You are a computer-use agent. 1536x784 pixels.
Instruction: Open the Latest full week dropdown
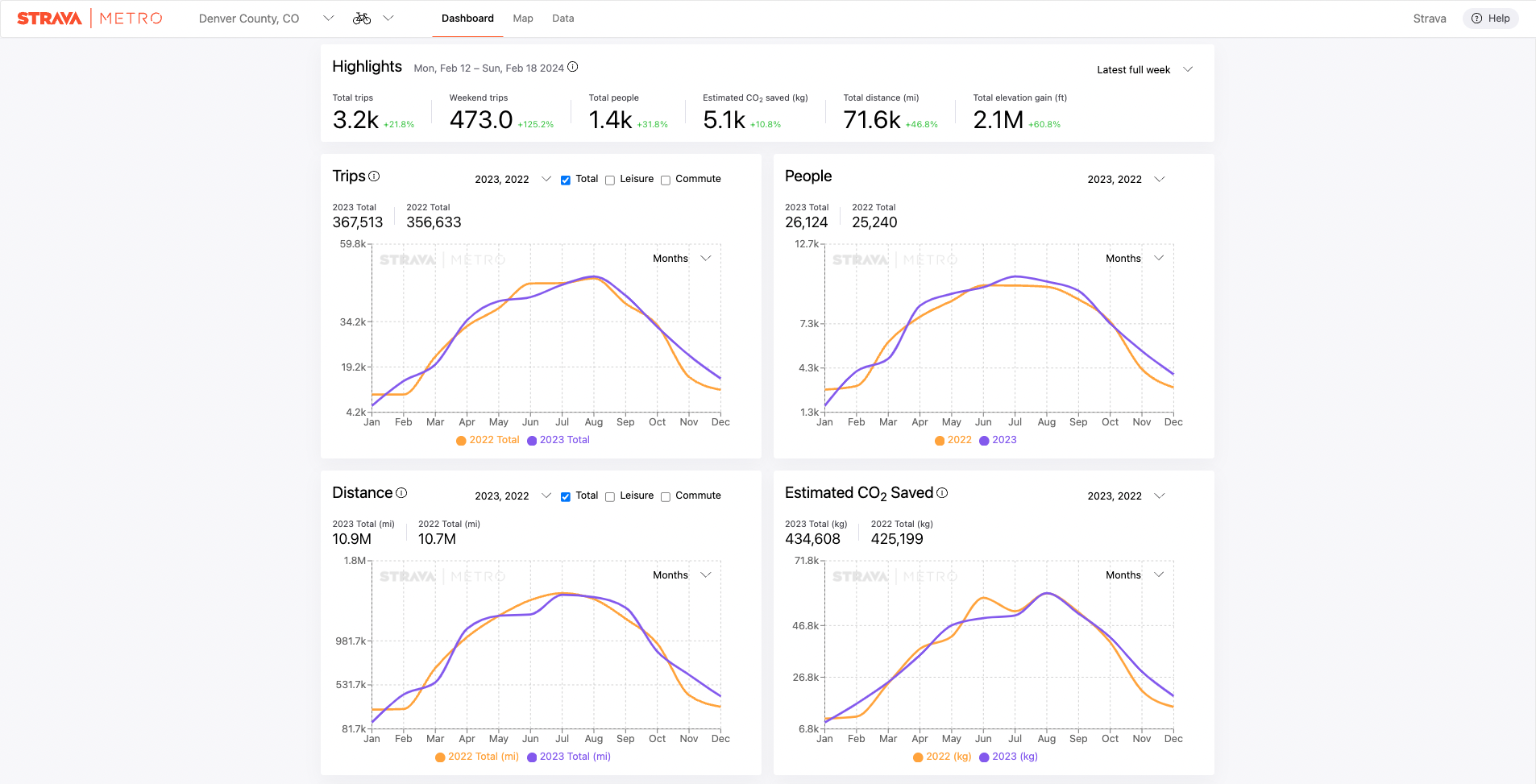(1144, 69)
